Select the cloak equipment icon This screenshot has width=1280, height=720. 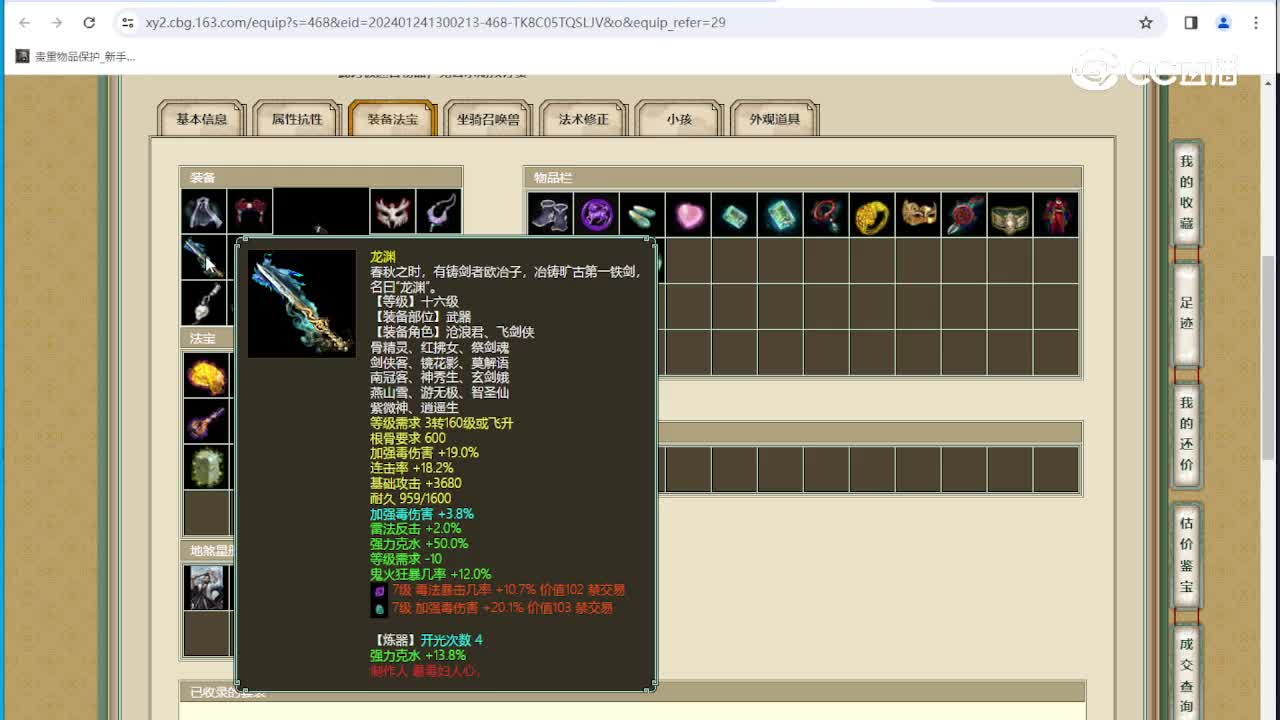[204, 211]
